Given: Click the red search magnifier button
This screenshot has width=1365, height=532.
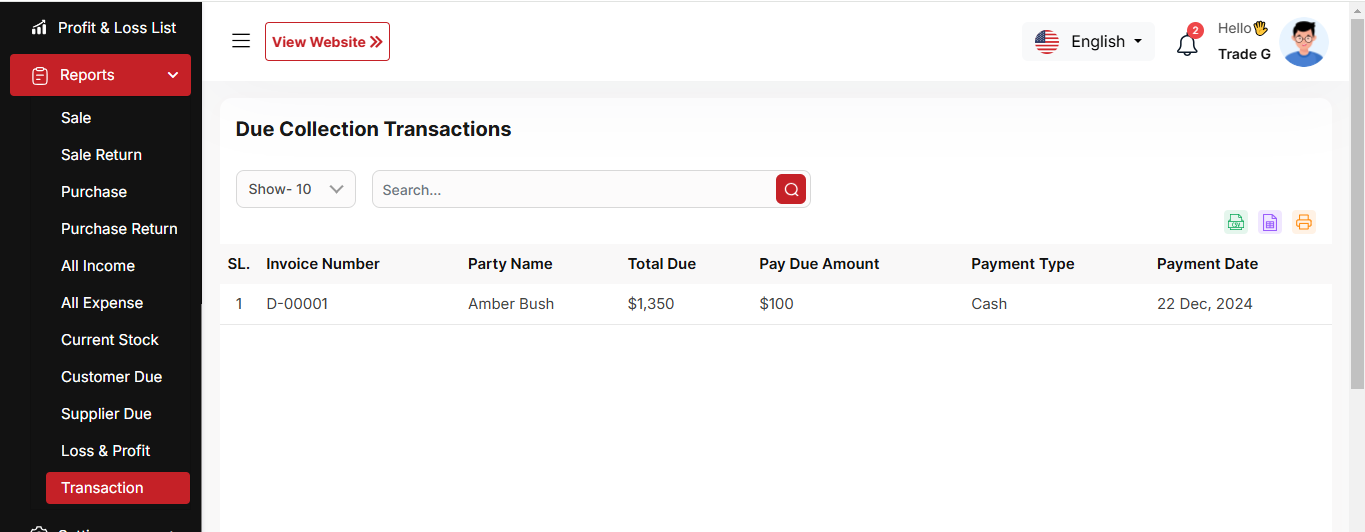Looking at the screenshot, I should 791,189.
